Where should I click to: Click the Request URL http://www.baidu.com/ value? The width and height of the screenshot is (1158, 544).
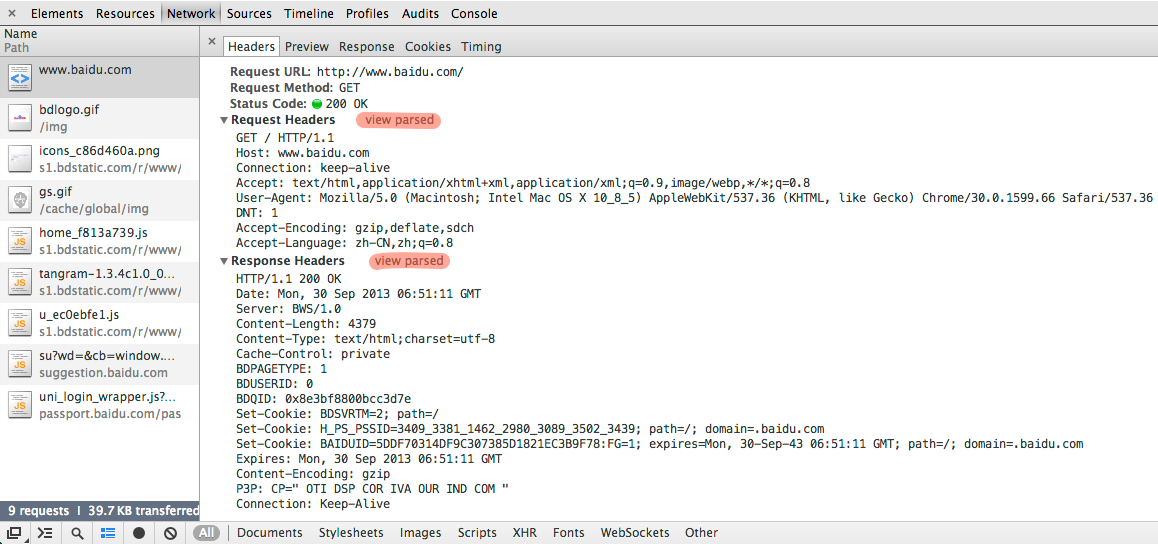[390, 72]
